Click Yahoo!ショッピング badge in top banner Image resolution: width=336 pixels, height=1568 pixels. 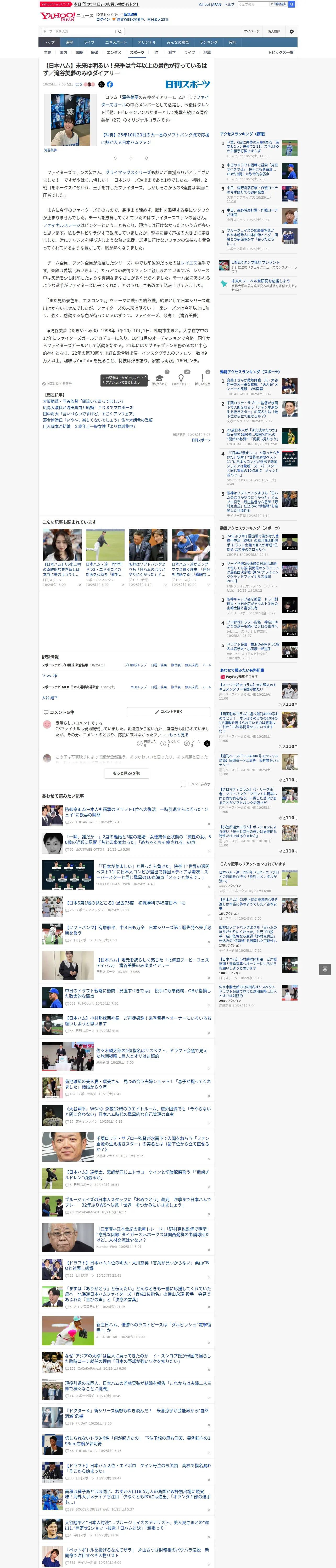[55, 4]
